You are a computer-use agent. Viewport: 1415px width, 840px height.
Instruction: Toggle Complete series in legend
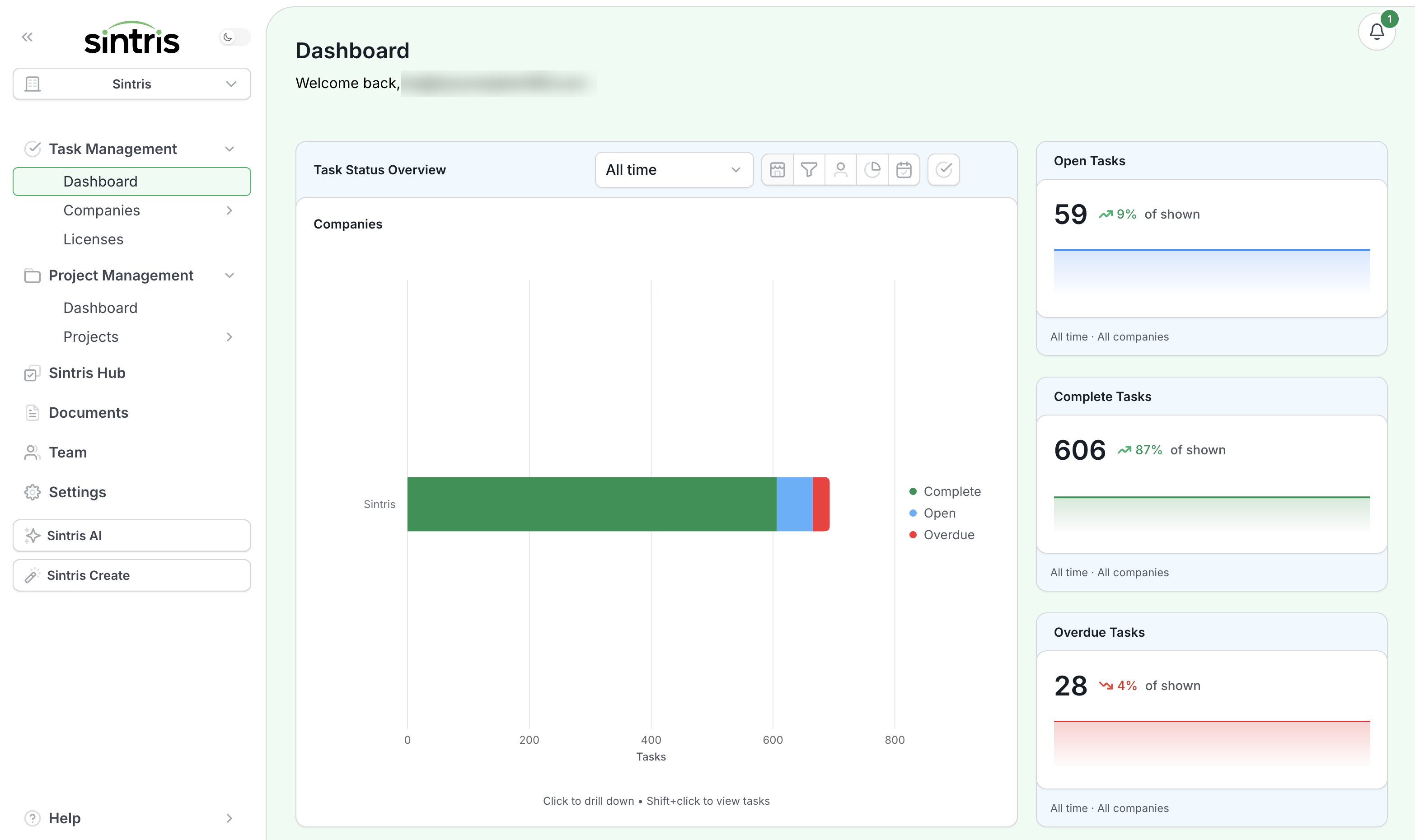point(945,491)
